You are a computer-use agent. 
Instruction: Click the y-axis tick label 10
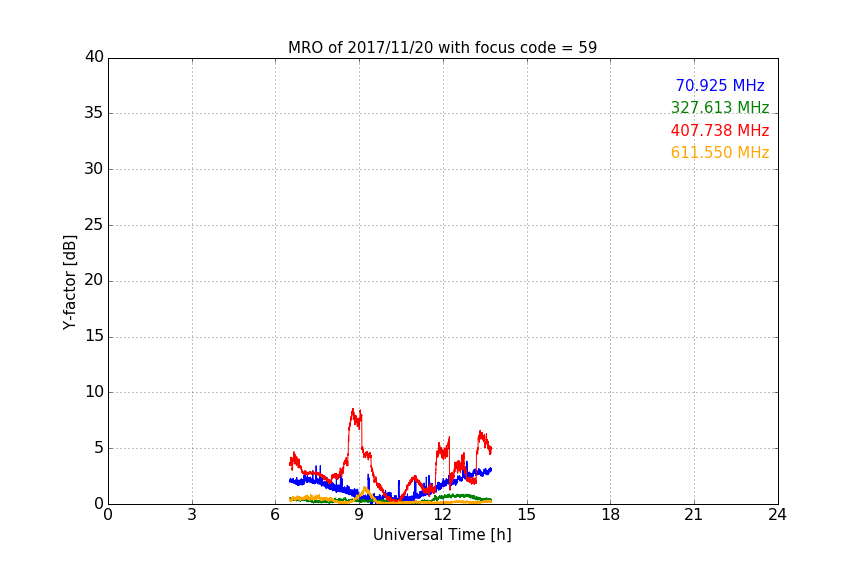point(94,392)
